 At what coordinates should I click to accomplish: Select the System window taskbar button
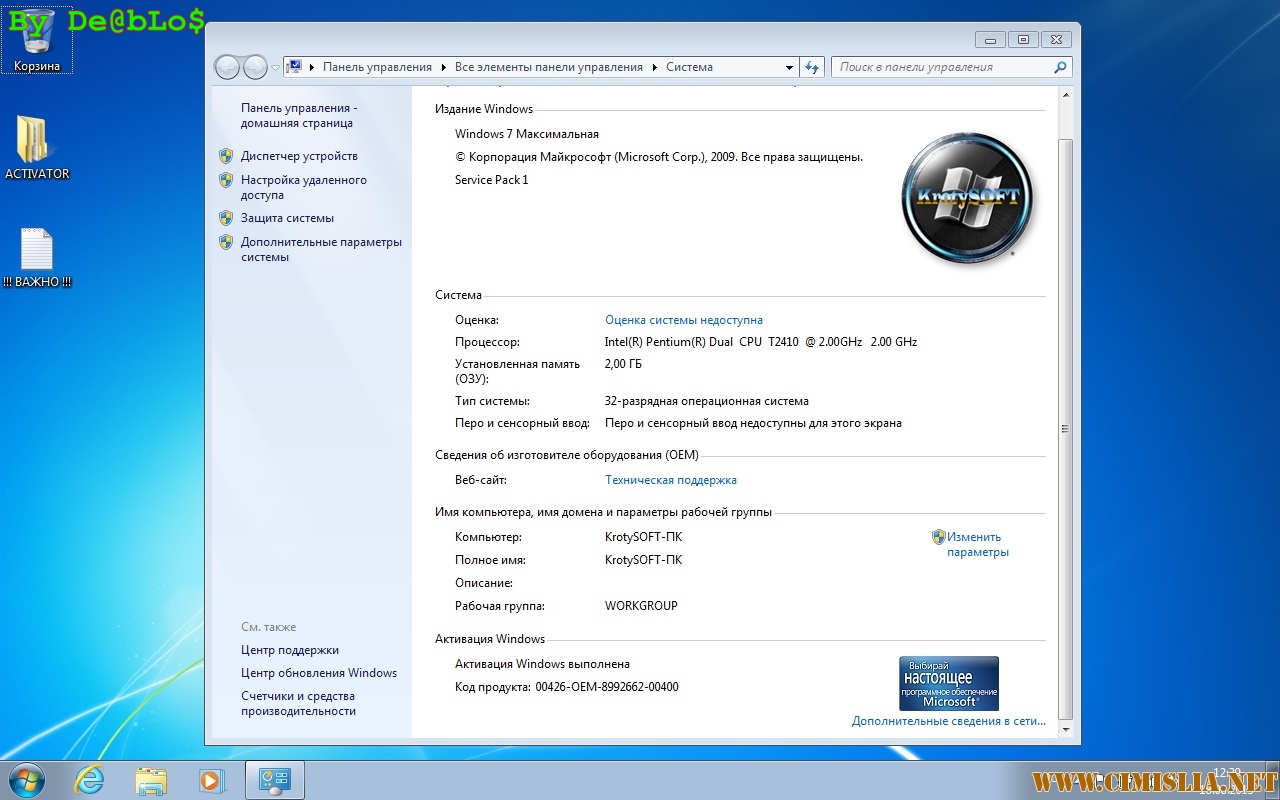pos(274,780)
